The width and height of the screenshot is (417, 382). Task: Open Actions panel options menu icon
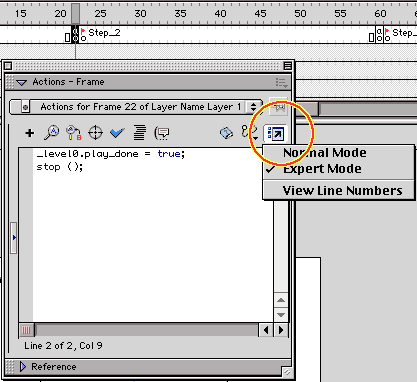[281, 82]
